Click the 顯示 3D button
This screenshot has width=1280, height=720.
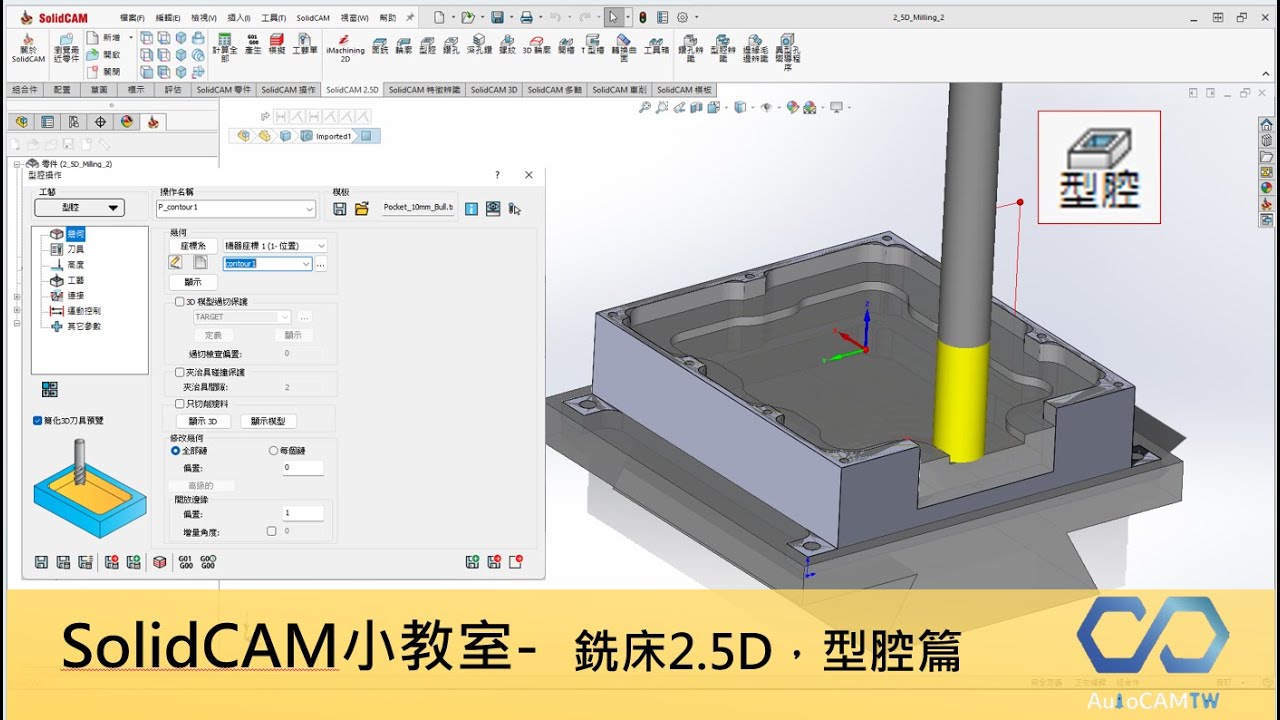tap(203, 421)
